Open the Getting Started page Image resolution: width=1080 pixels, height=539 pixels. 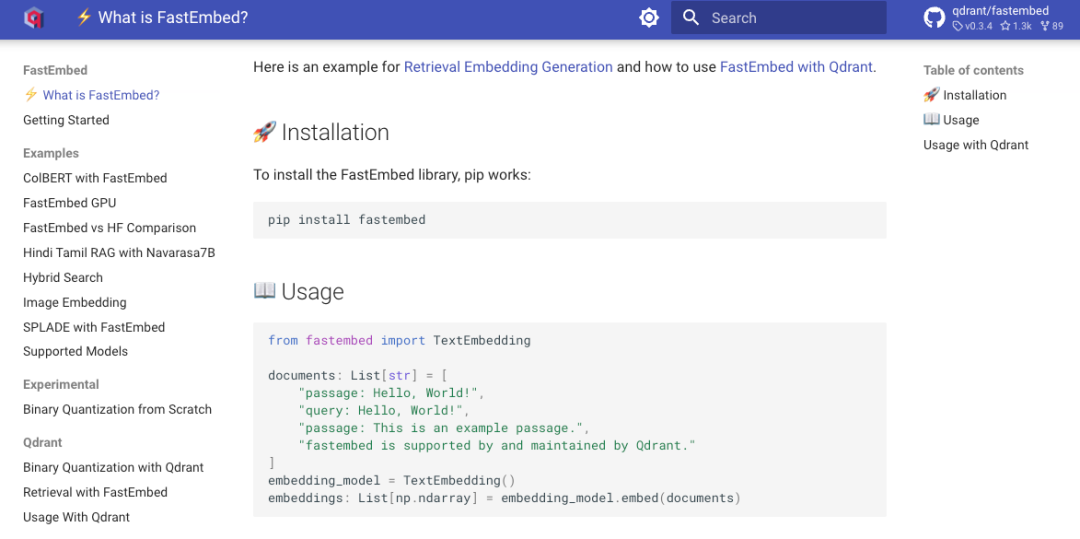[x=66, y=120]
